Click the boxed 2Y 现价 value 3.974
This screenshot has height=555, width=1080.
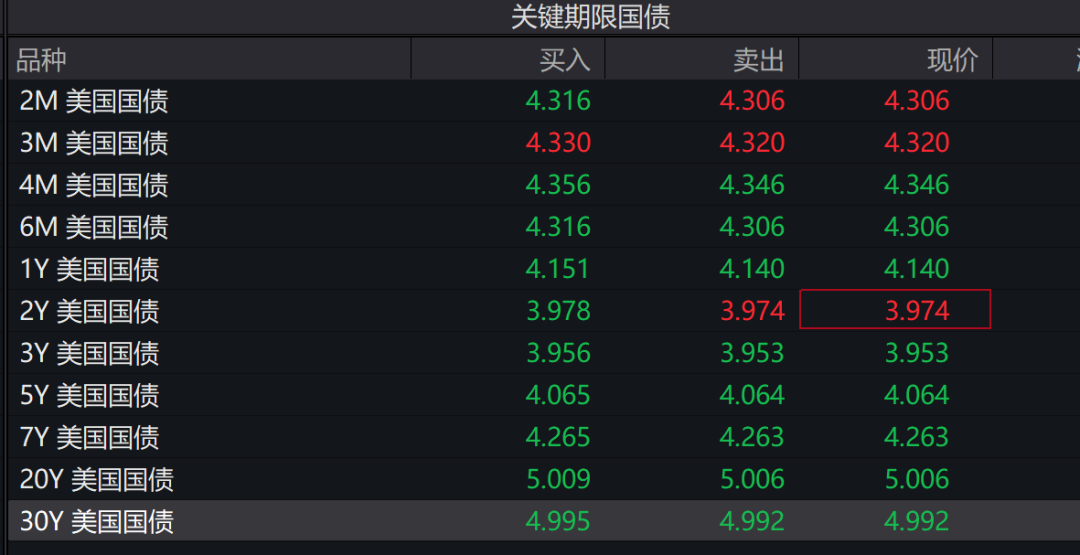[917, 311]
